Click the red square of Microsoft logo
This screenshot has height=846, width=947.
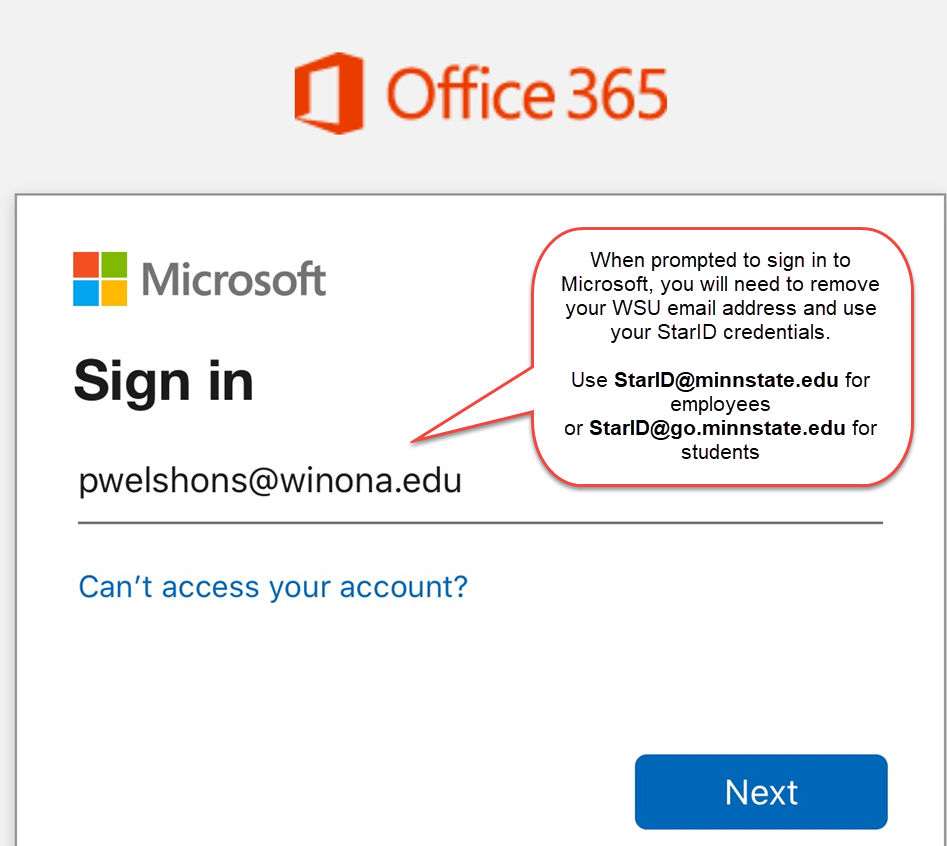pyautogui.click(x=86, y=264)
